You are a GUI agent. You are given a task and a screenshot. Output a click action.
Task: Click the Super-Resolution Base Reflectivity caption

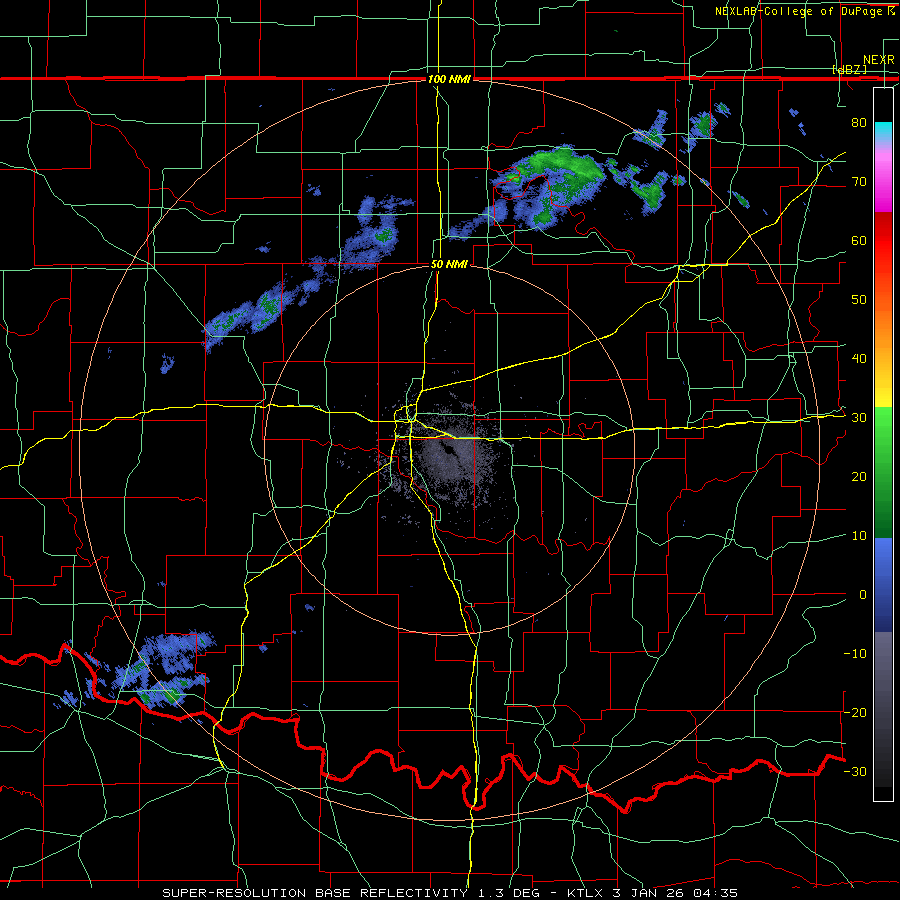(x=449, y=893)
